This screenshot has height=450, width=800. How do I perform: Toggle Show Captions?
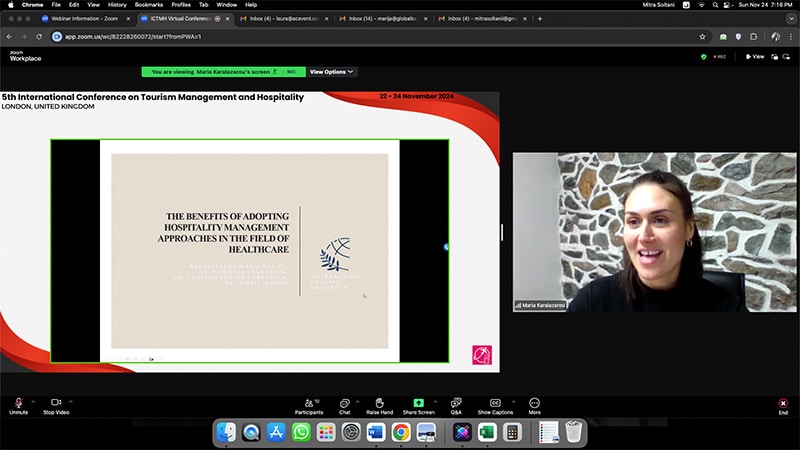pos(495,403)
